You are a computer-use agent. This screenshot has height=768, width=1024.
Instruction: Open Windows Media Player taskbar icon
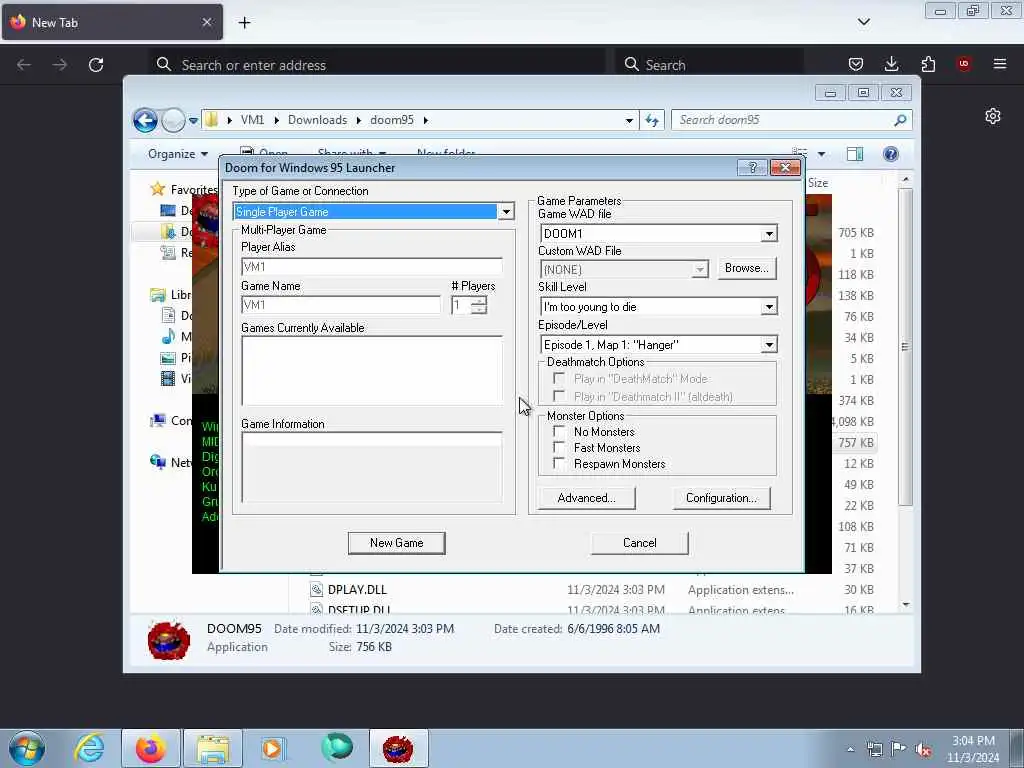(273, 748)
